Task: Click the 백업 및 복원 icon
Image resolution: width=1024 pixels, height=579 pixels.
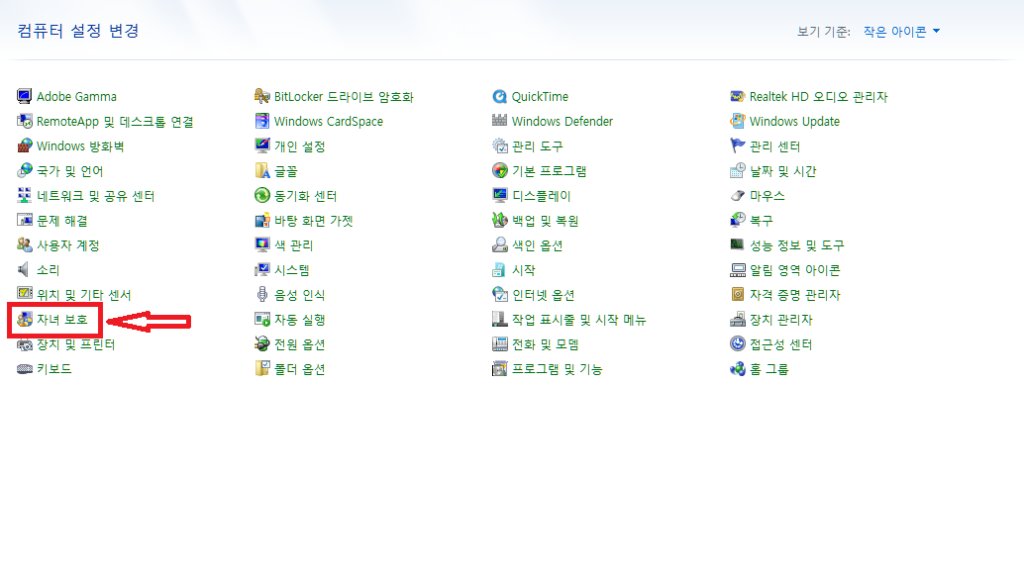Action: pyautogui.click(x=500, y=221)
